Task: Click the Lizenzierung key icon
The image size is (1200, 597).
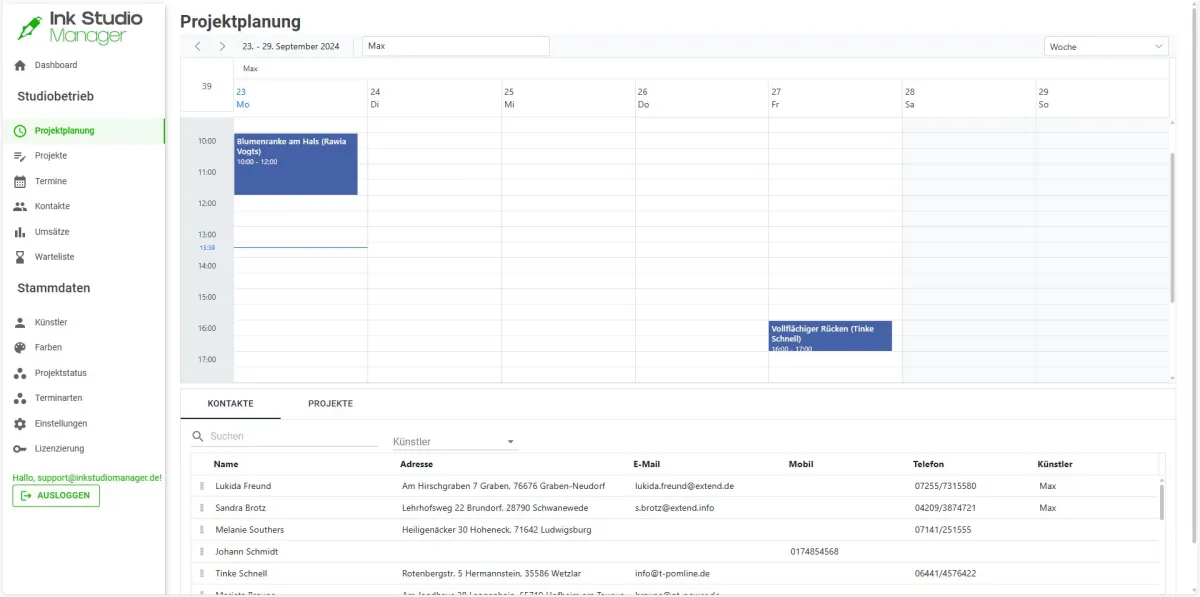Action: pos(19,448)
